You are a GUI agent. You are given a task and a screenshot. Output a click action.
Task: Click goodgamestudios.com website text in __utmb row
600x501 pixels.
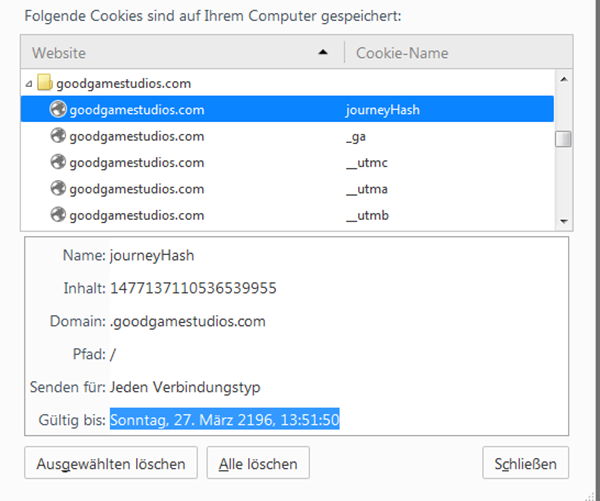137,216
